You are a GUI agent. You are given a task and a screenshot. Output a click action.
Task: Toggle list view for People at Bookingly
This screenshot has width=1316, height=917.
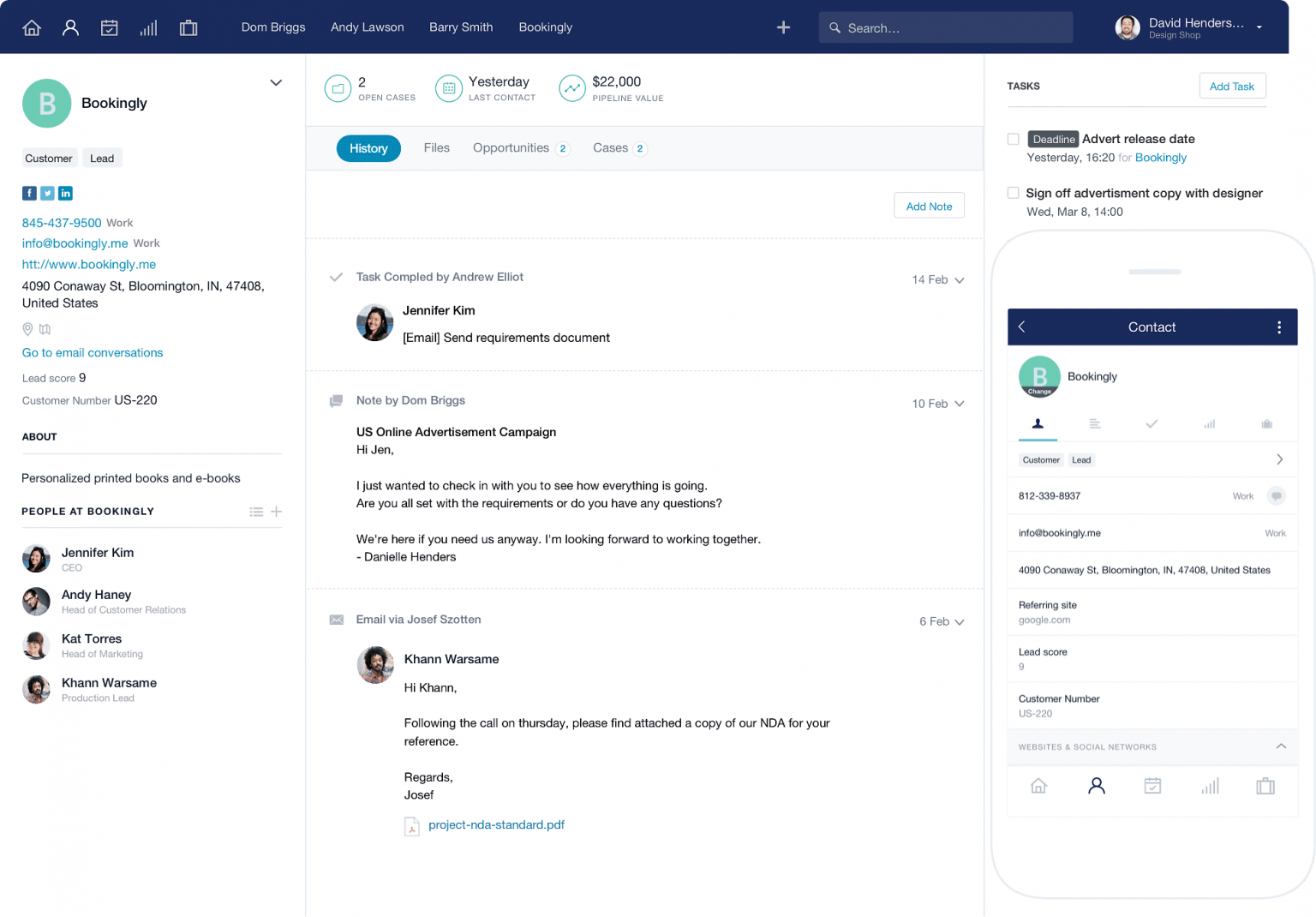(x=255, y=511)
